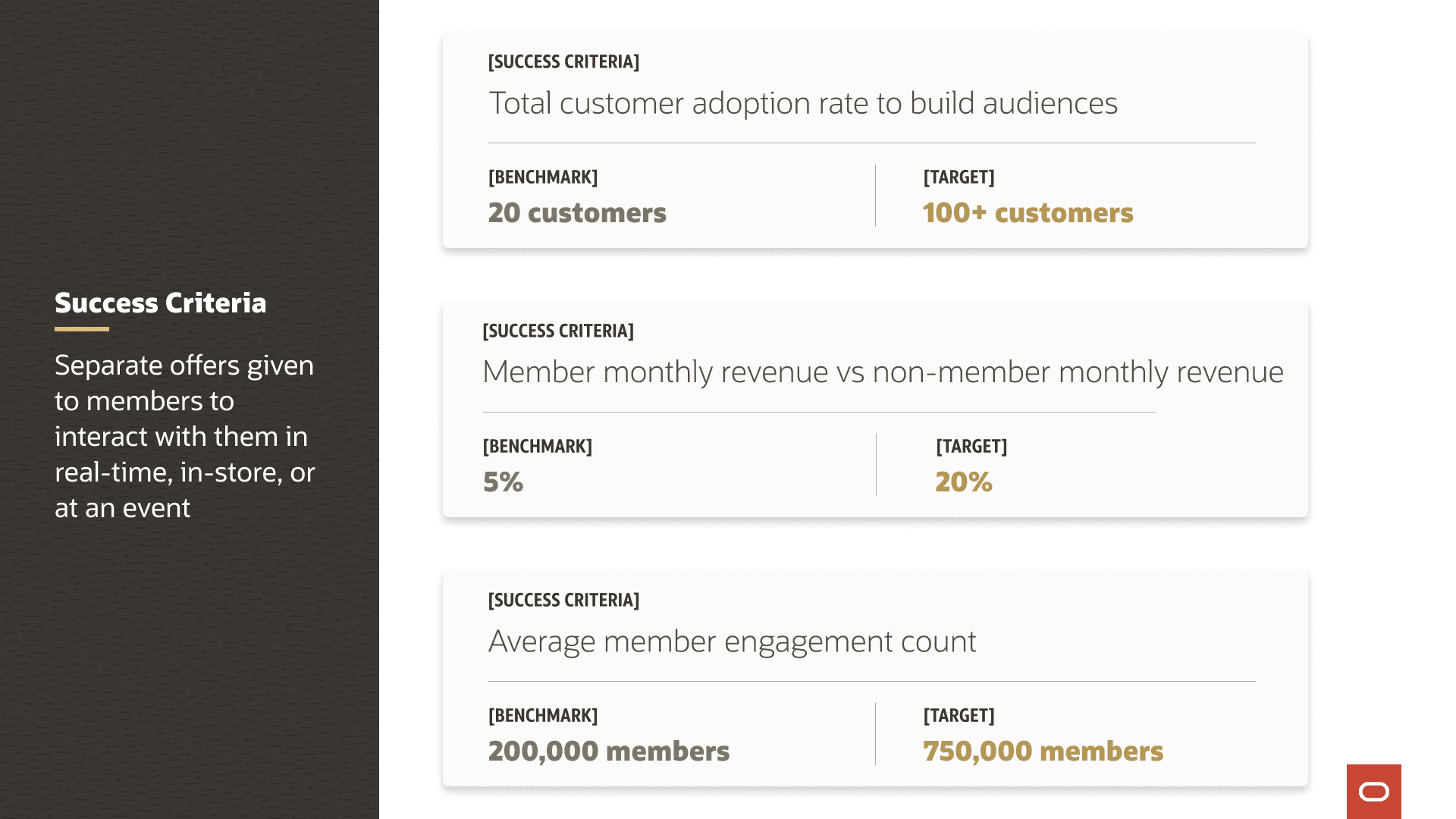1456x819 pixels.
Task: Select 'Total customer adoption rate to build audiences' title
Action: 802,103
